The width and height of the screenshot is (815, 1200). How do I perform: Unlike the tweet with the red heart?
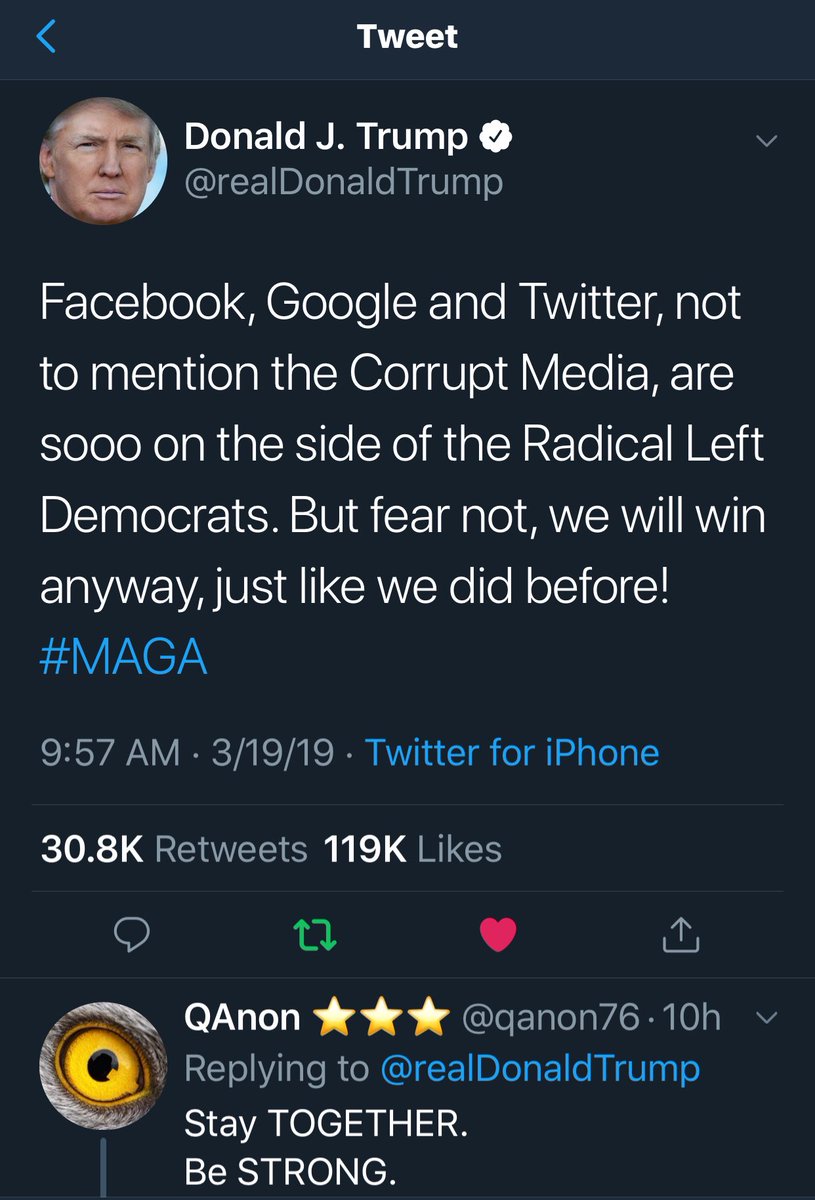[498, 935]
